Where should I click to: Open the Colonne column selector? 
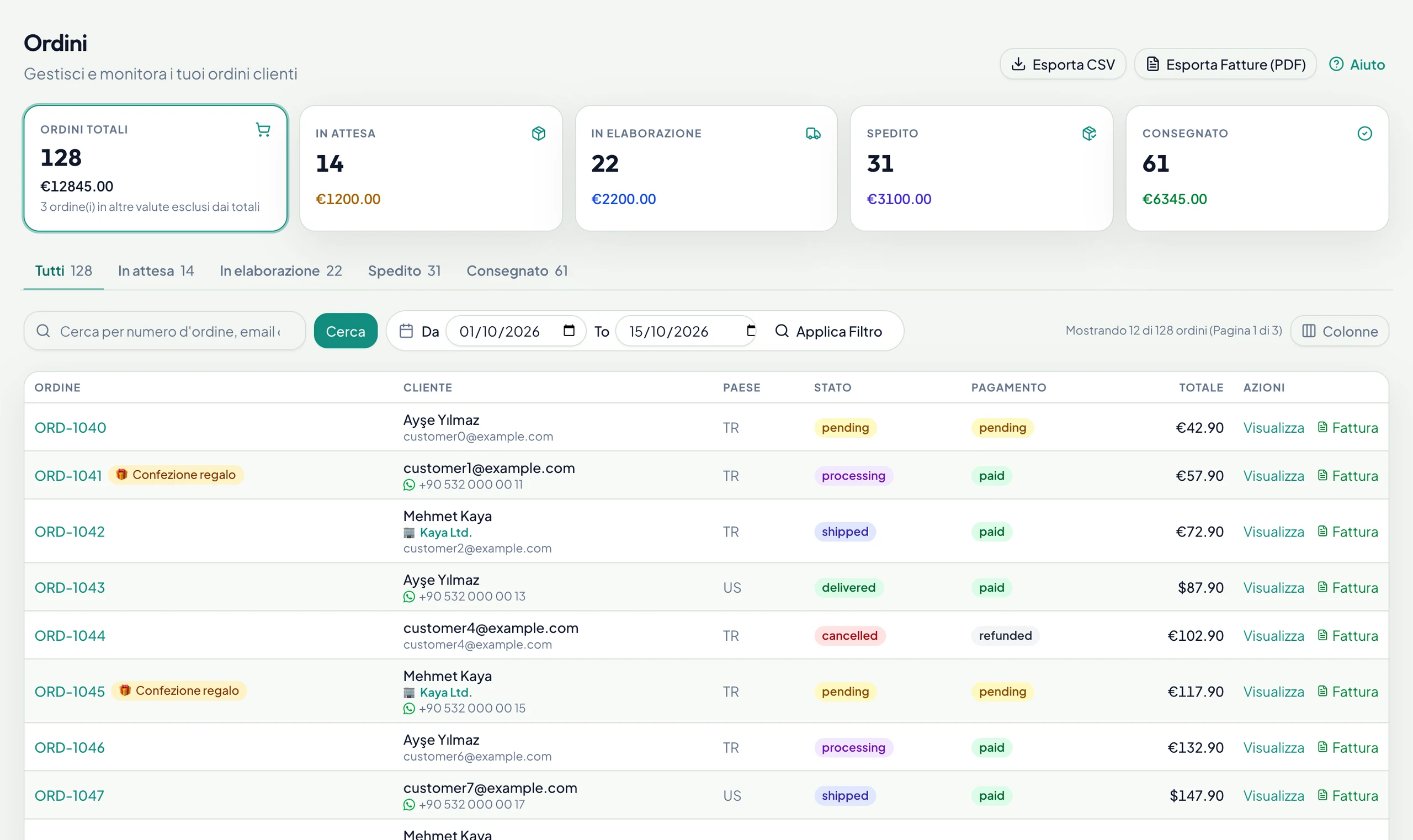click(1340, 331)
